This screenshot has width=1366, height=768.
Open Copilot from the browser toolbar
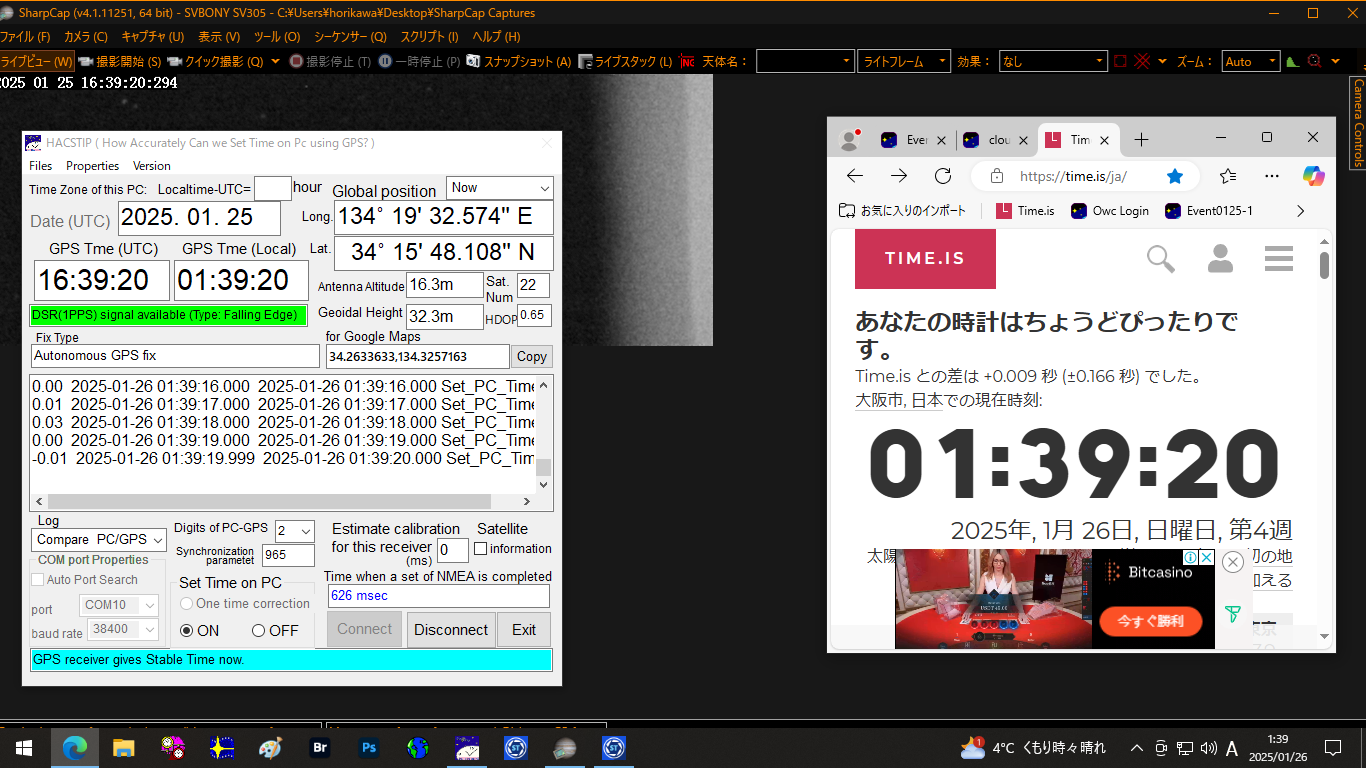(x=1313, y=176)
